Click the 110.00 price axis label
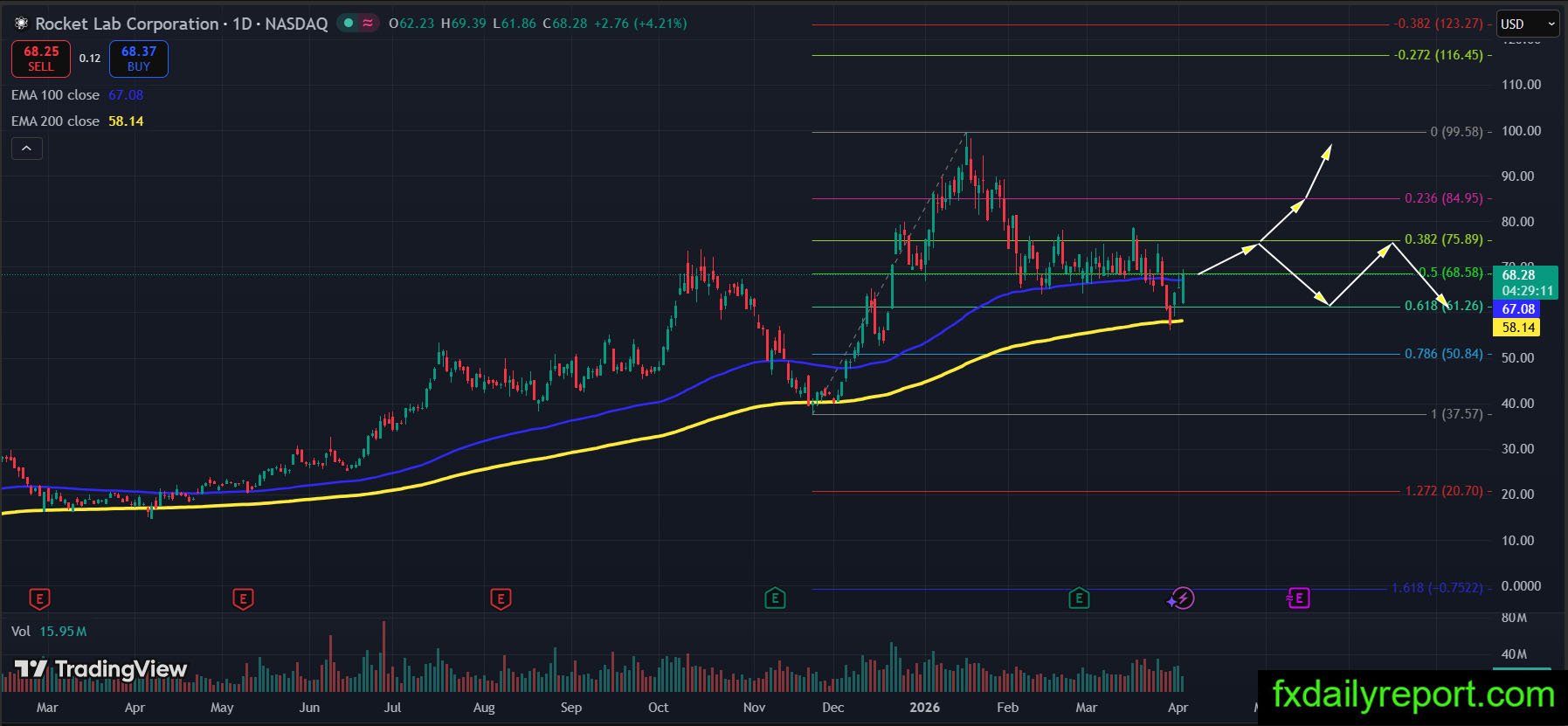 pos(1521,85)
